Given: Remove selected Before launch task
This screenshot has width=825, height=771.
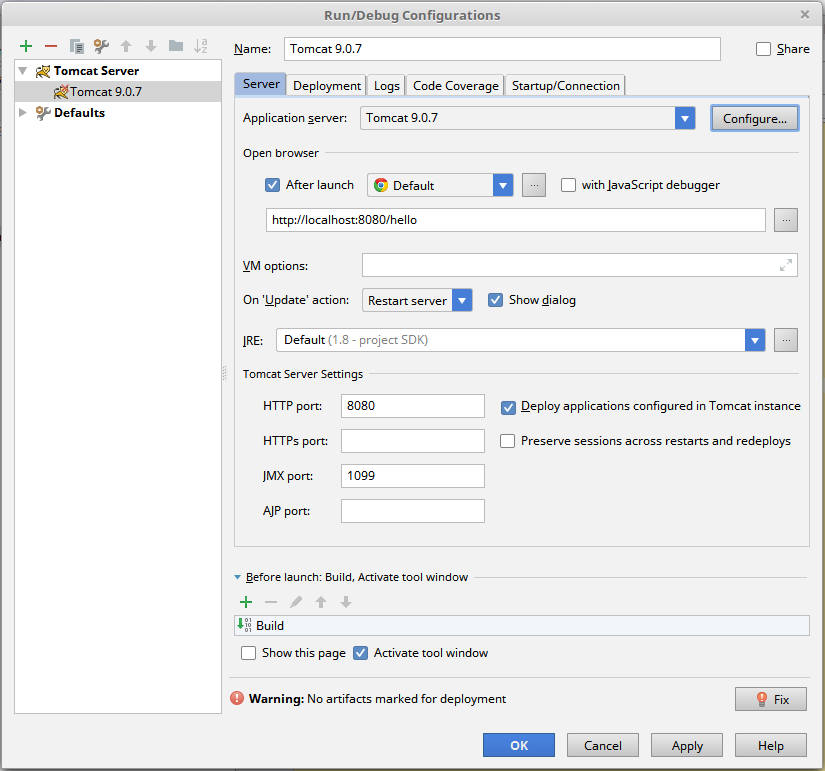Looking at the screenshot, I should [271, 602].
